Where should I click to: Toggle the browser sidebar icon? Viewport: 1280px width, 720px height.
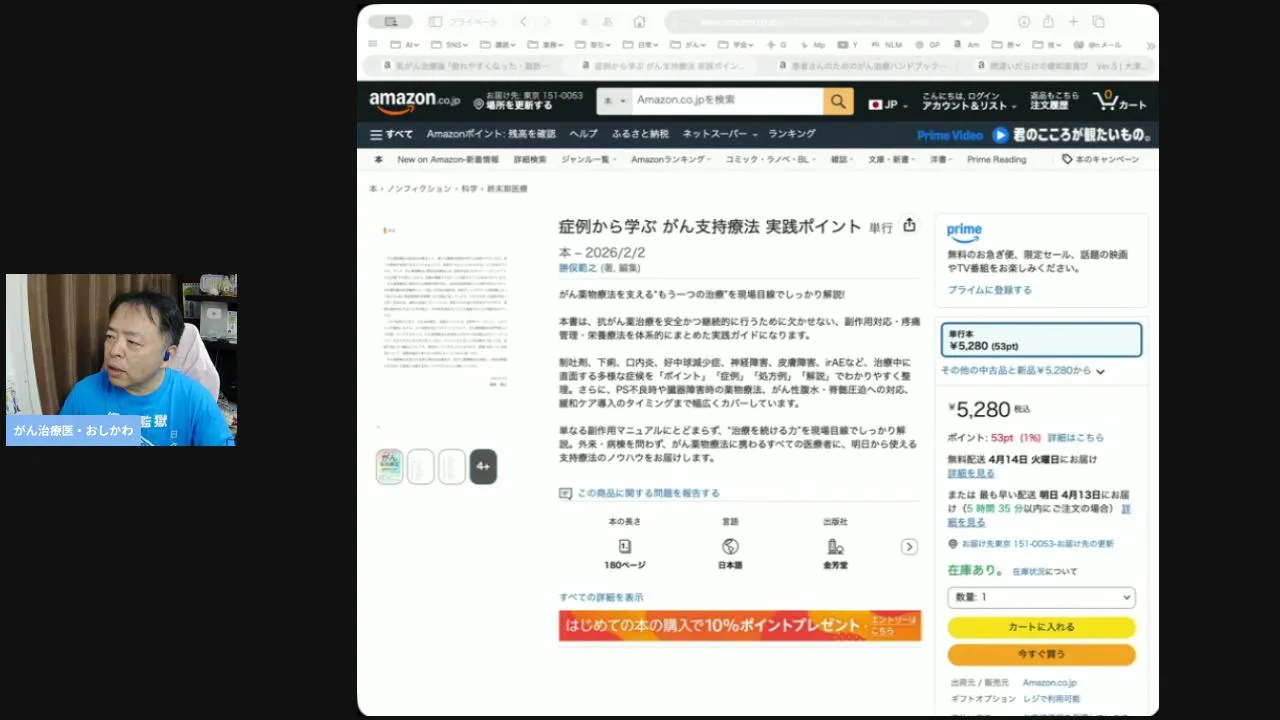(436, 22)
